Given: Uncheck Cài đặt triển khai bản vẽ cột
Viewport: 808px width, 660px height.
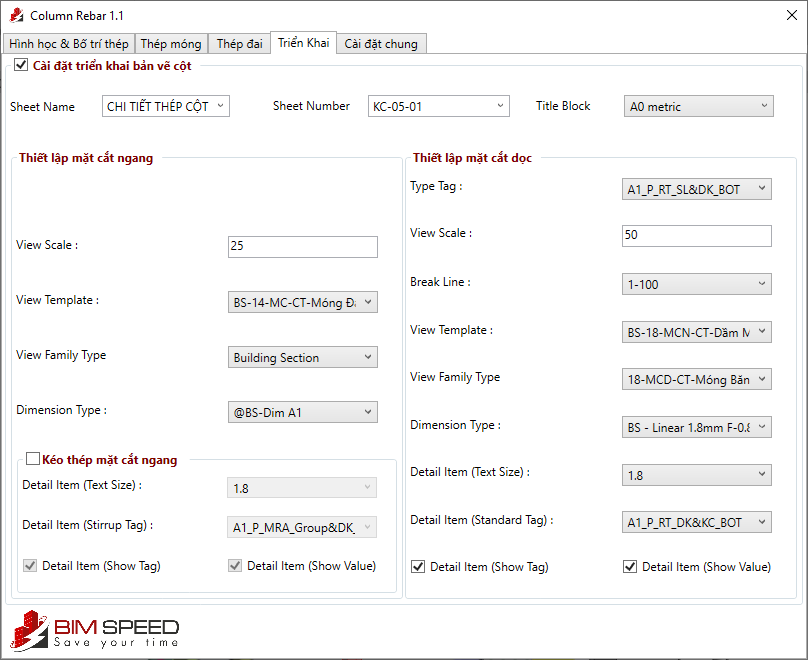Looking at the screenshot, I should pos(21,64).
